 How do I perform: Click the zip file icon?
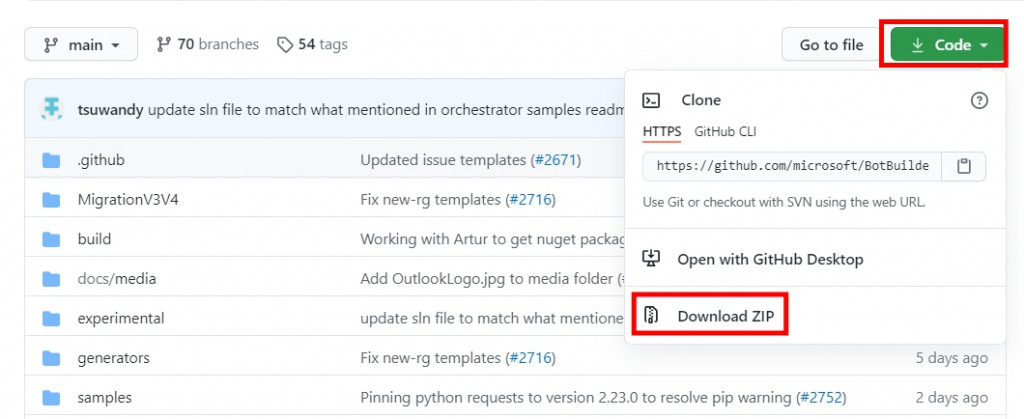(652, 316)
